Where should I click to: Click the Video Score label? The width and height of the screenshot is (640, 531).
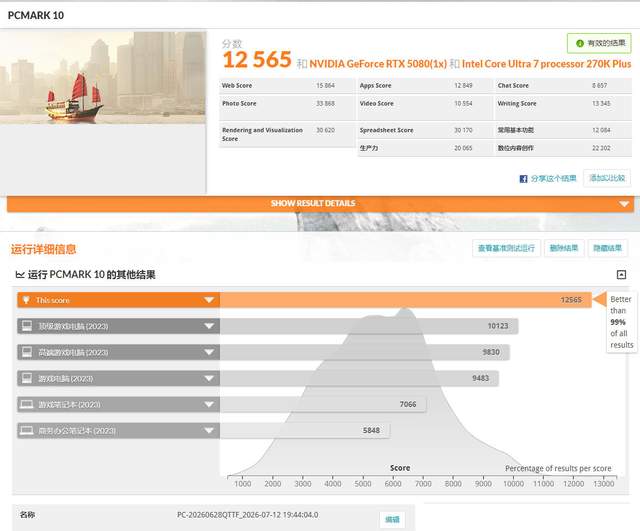point(377,103)
